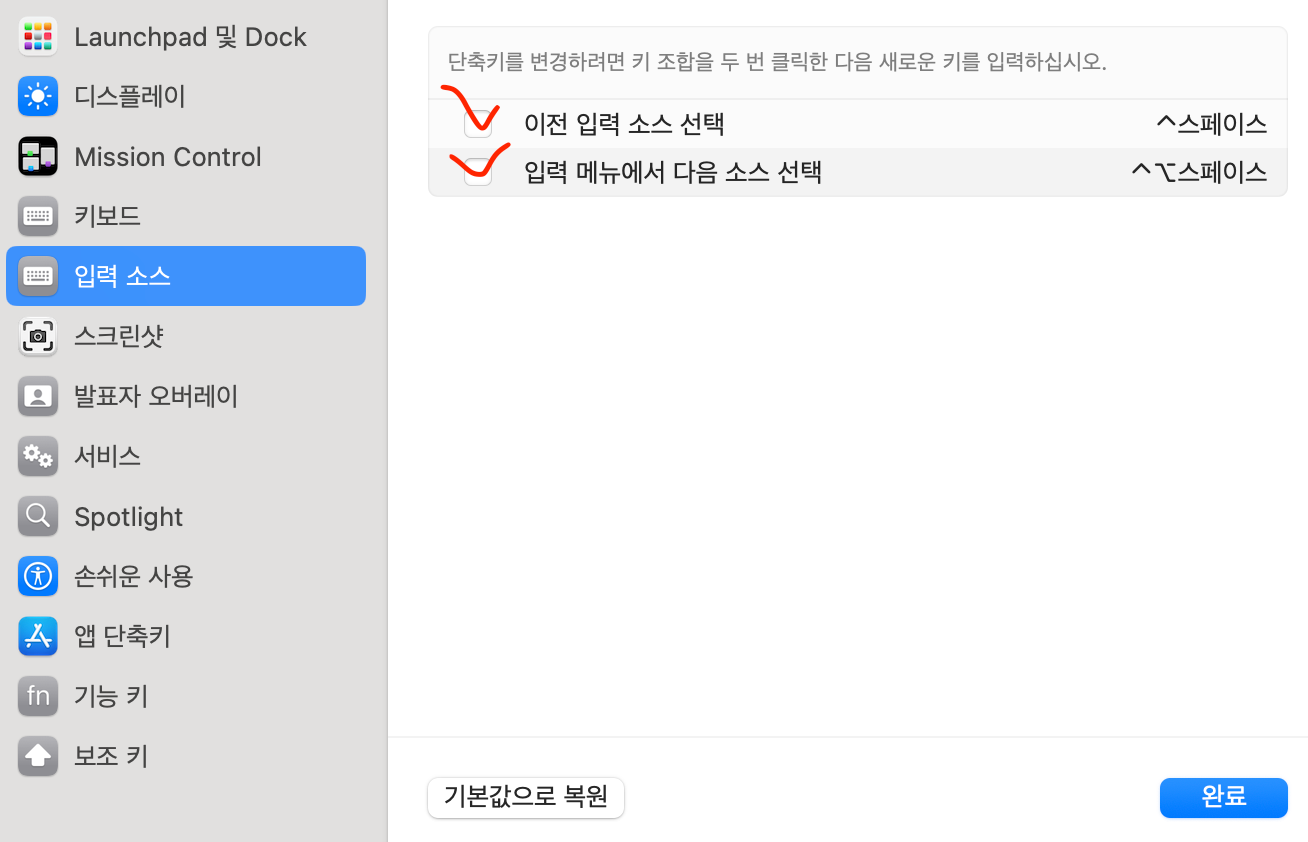Viewport: 1308px width, 842px height.
Task: Click the 손쉬운 사용 accessibility icon
Action: [x=38, y=576]
